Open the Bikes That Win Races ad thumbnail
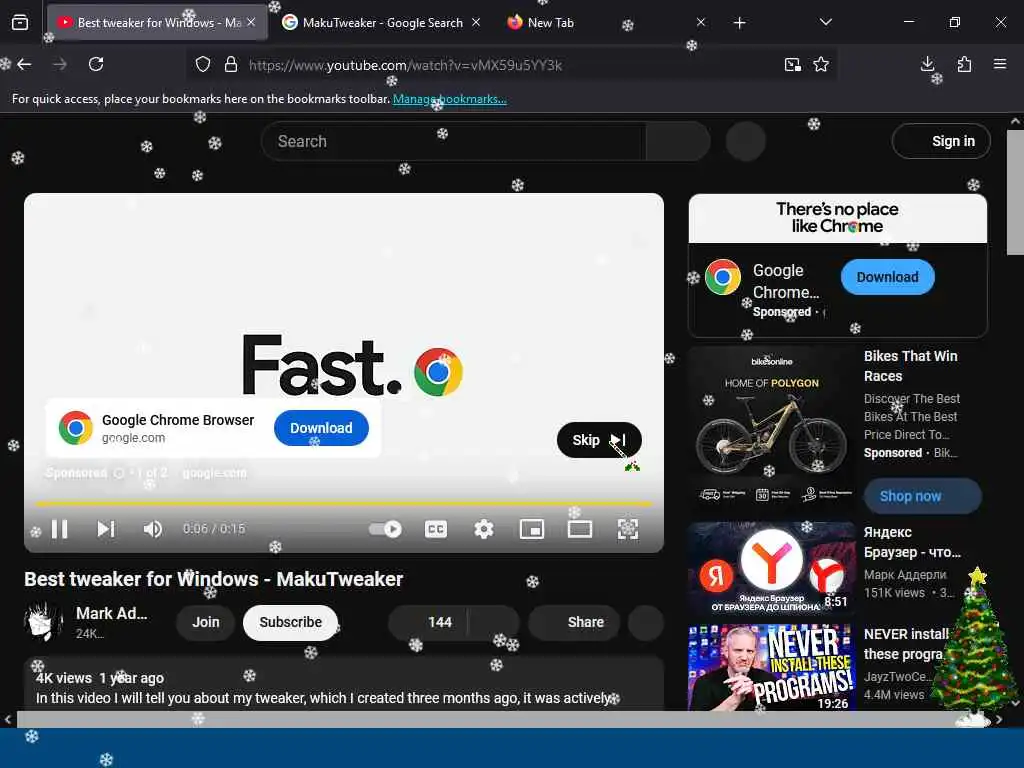This screenshot has height=768, width=1024. tap(771, 428)
